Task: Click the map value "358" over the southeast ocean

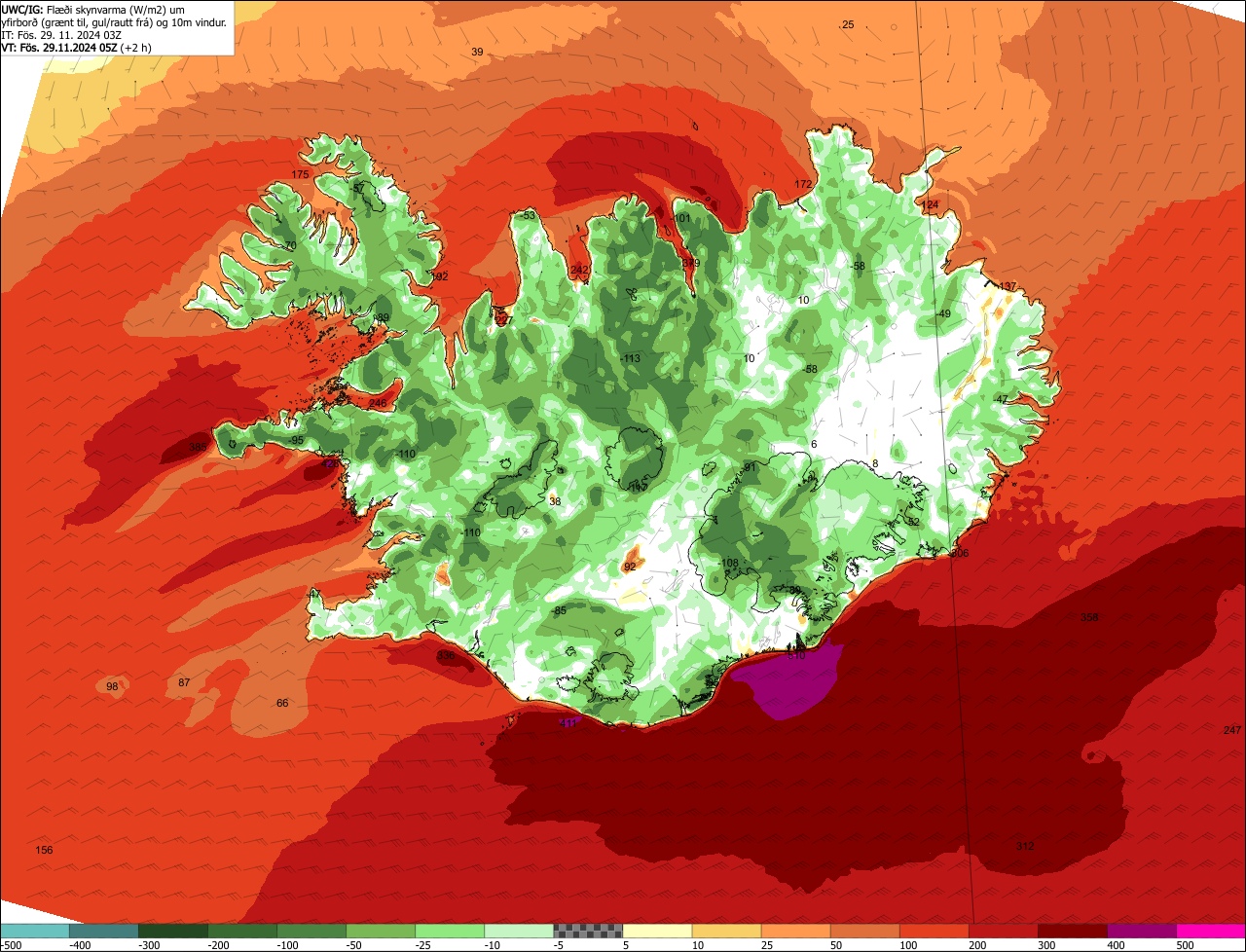Action: 1089,617
